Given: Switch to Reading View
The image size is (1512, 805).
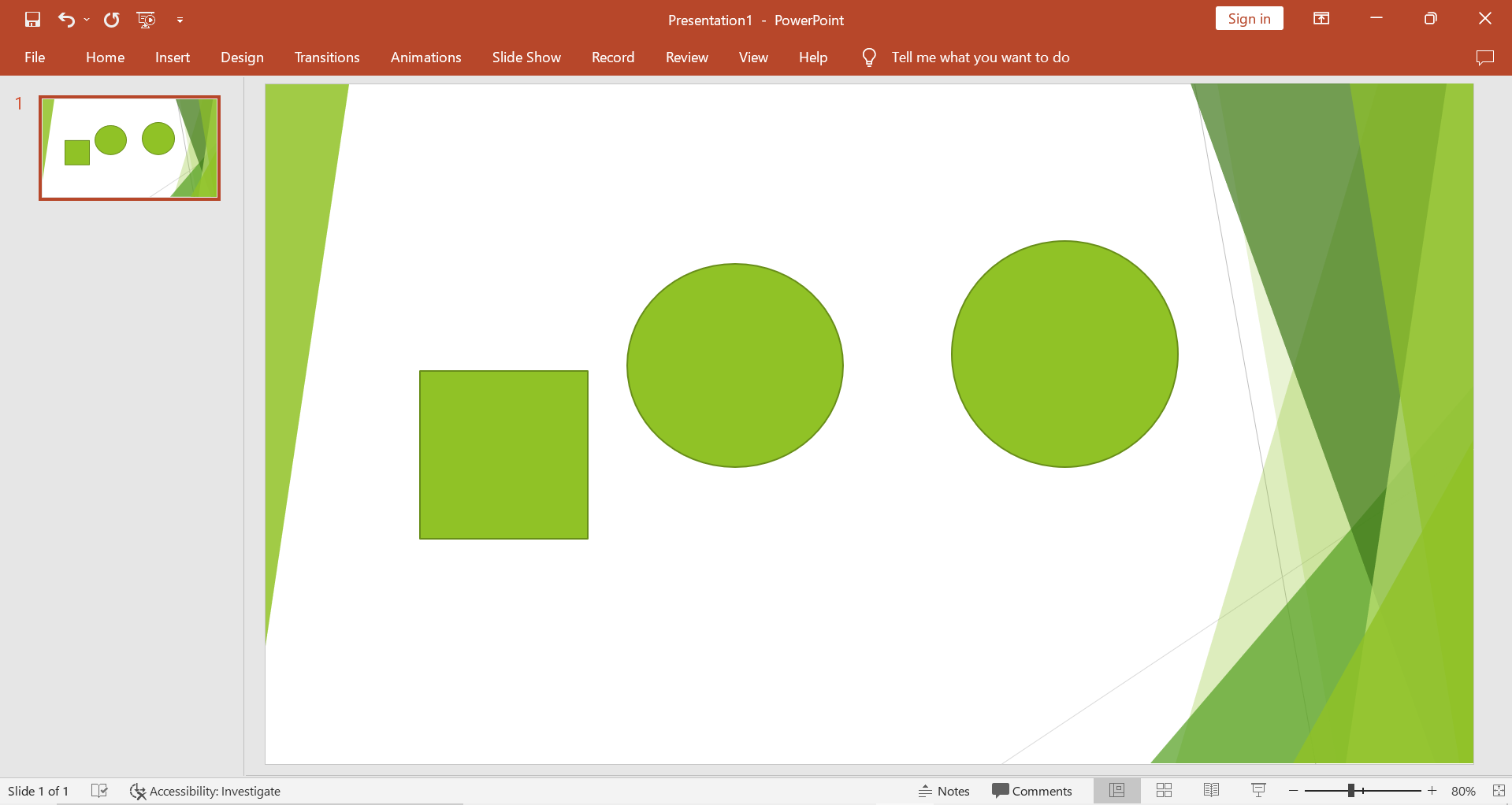Looking at the screenshot, I should (x=1211, y=791).
